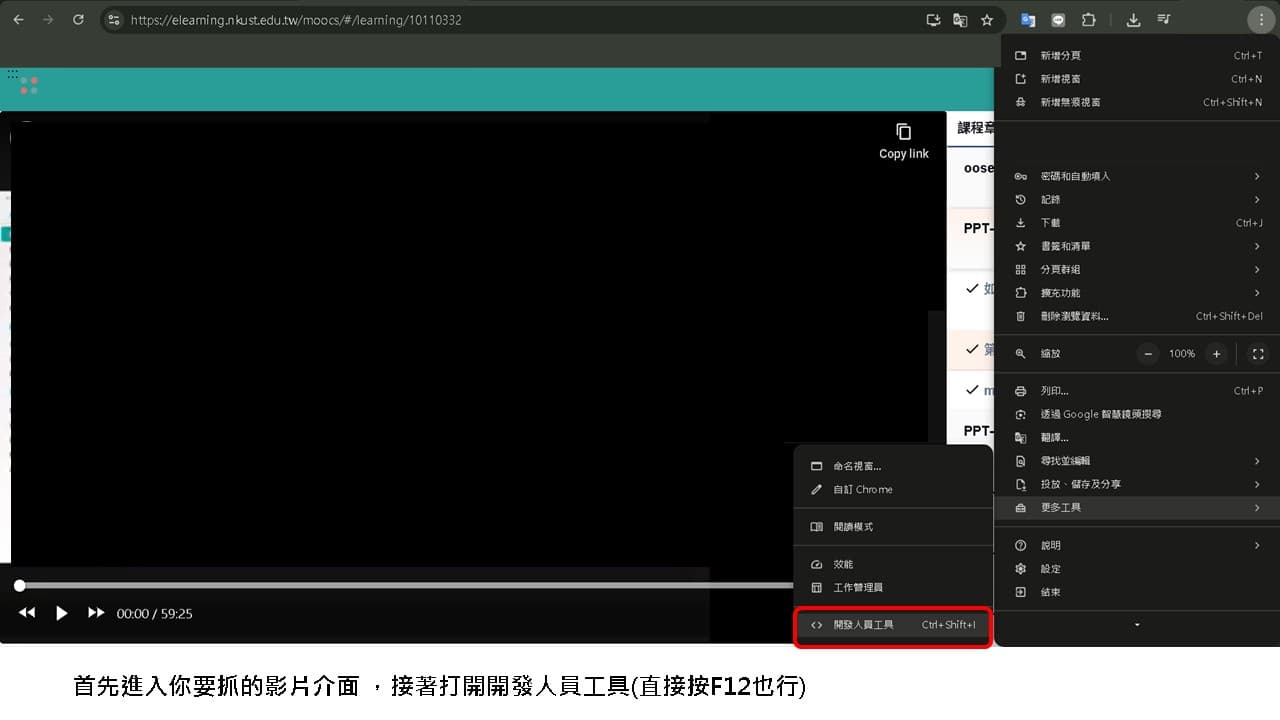The width and height of the screenshot is (1280, 720).
Task: Click the translate page icon in address bar
Action: [x=960, y=20]
